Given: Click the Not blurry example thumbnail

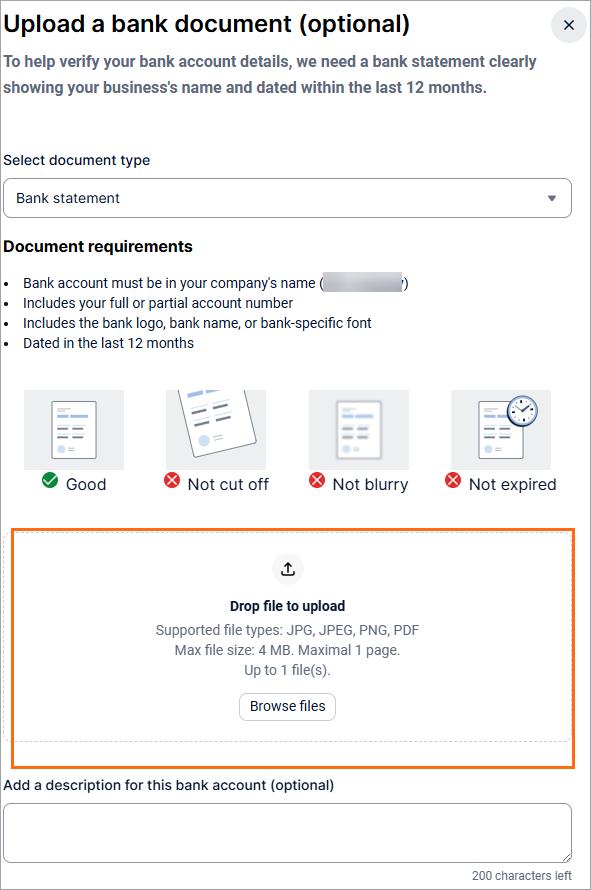Looking at the screenshot, I should (359, 430).
